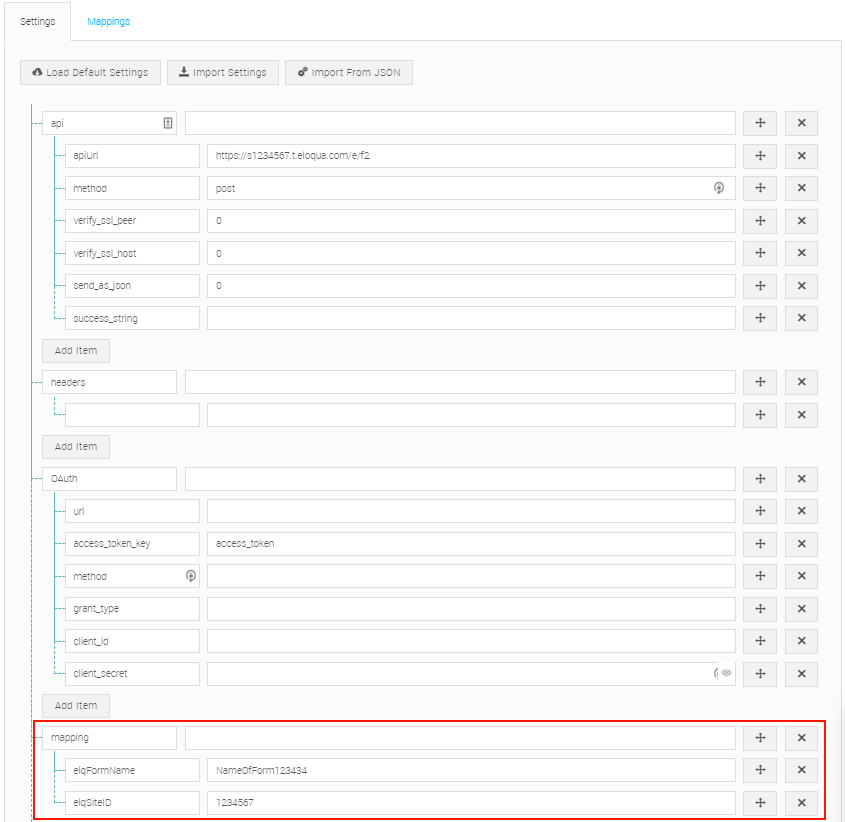Toggle visibility of the client_secret value
Screen dimensions: 845x822
[x=728, y=674]
